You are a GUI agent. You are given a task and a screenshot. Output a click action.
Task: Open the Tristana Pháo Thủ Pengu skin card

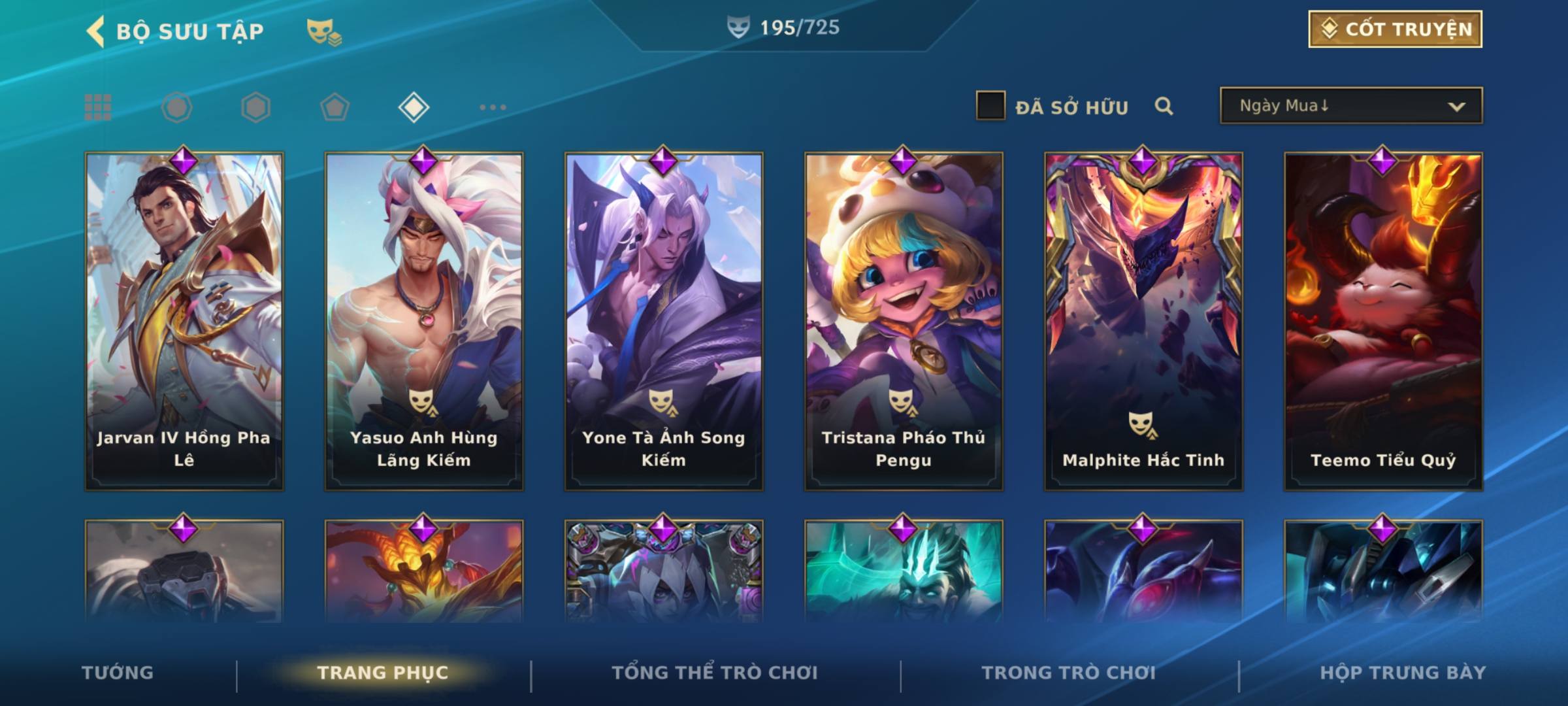904,322
